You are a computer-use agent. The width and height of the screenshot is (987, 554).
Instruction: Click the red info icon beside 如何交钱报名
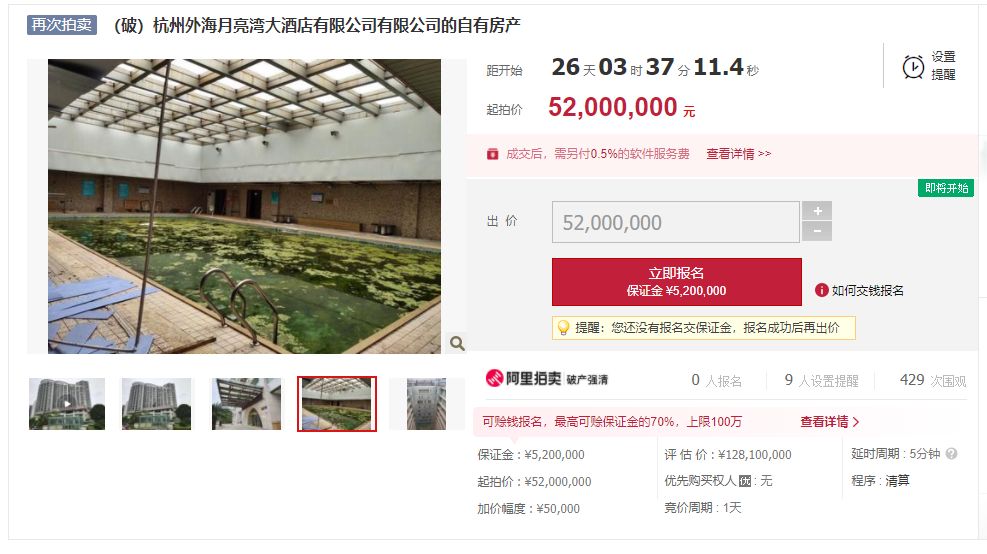click(x=821, y=290)
